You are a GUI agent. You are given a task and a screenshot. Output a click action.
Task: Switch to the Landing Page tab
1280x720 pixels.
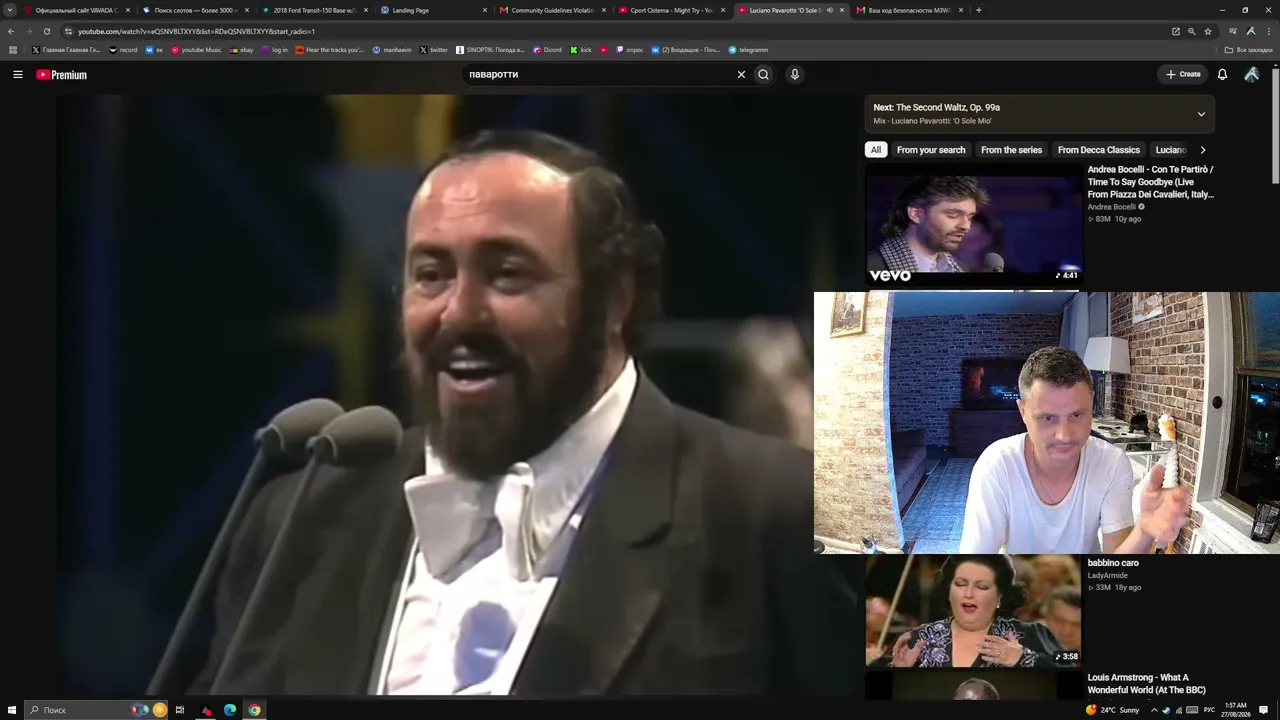435,10
